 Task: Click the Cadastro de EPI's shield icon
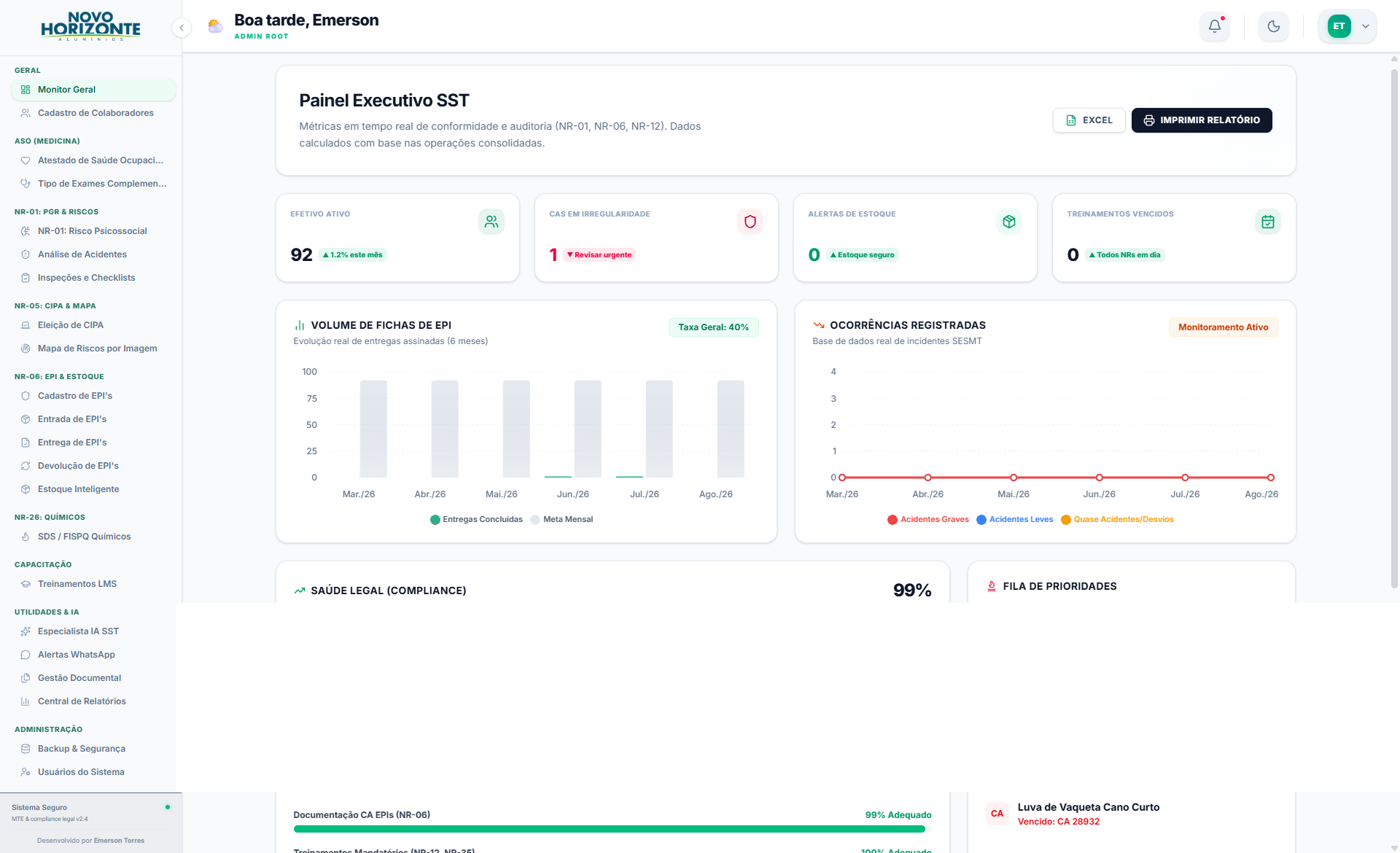tap(26, 396)
